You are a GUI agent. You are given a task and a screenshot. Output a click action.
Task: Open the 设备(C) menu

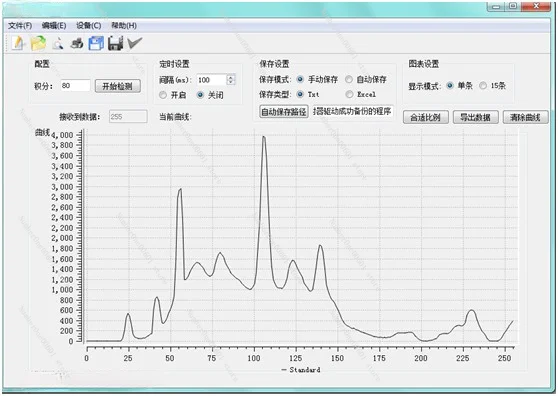[x=89, y=26]
